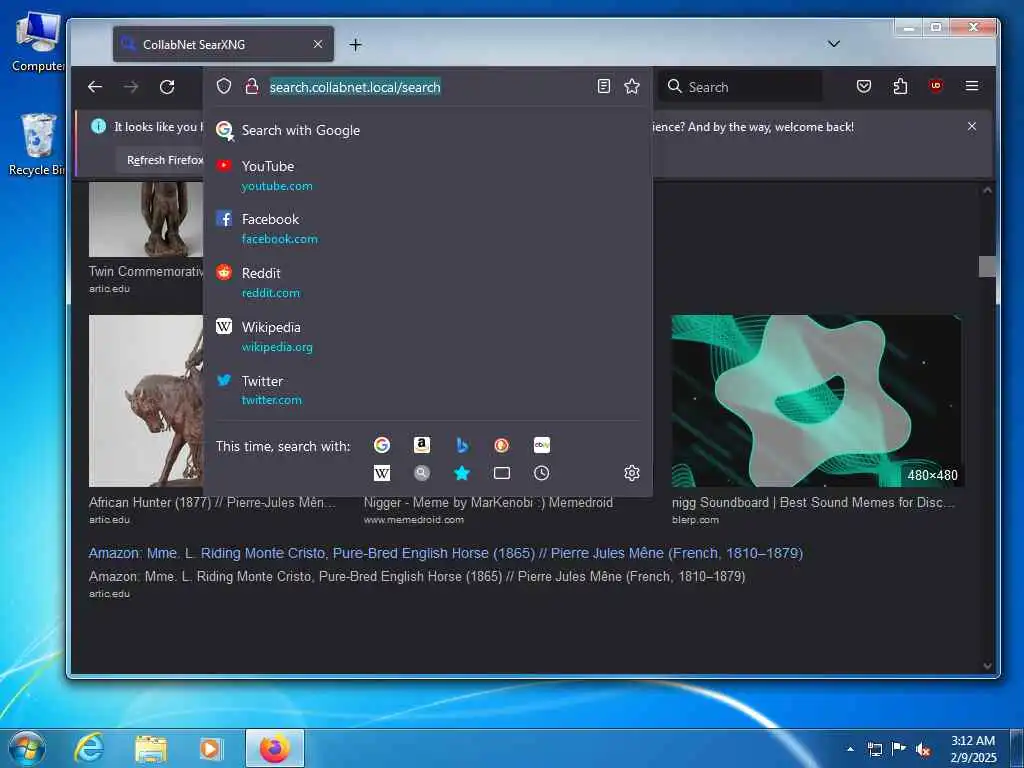Open the Twitter suggestion
Viewport: 1024px width, 768px height.
pyautogui.click(x=428, y=390)
